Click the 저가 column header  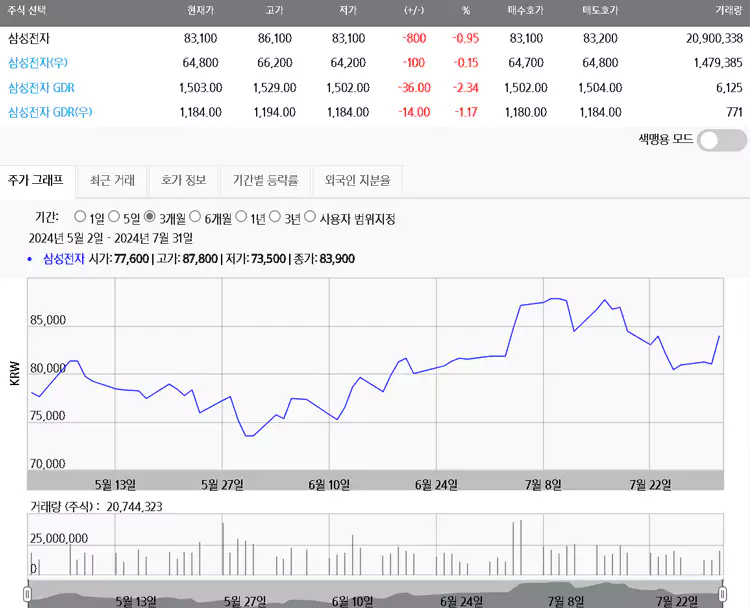click(x=348, y=11)
